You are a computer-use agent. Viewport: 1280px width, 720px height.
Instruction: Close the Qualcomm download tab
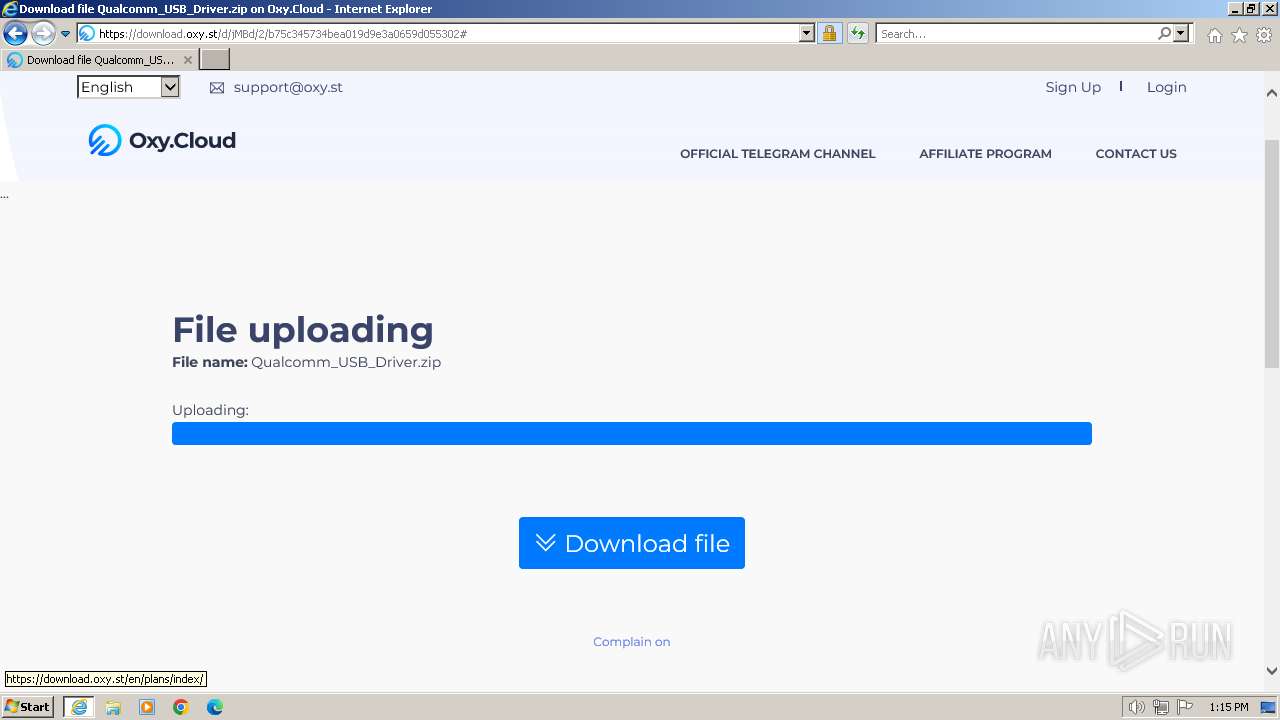click(187, 60)
